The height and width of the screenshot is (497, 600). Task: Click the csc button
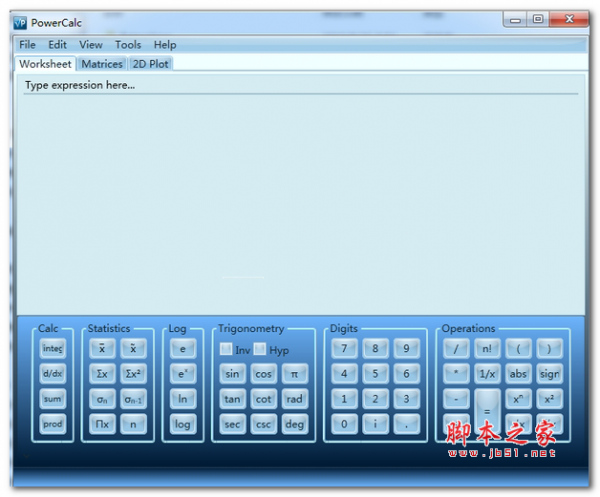click(x=264, y=424)
